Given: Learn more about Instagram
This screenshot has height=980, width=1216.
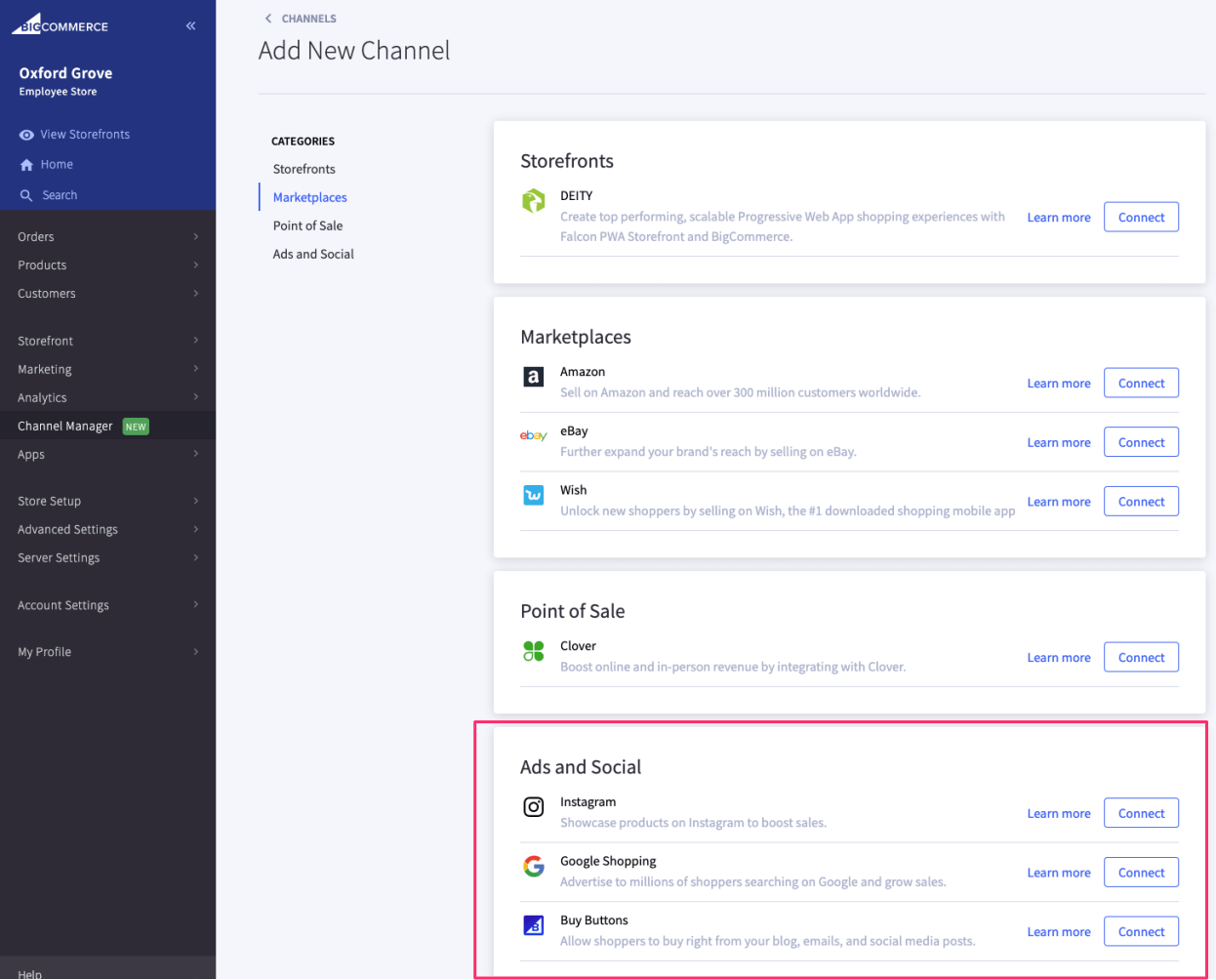Looking at the screenshot, I should 1059,814.
